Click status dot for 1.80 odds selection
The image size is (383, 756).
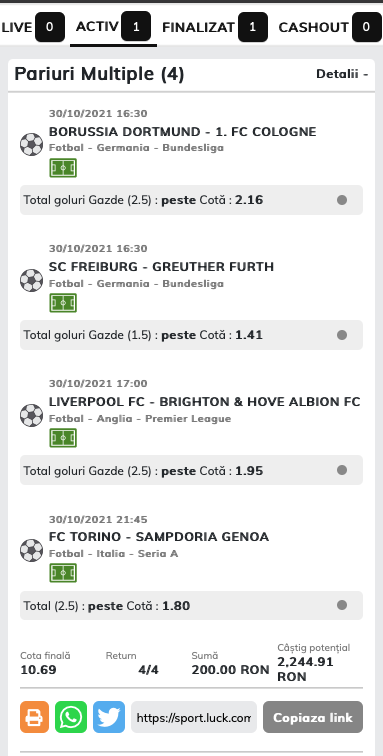point(342,605)
